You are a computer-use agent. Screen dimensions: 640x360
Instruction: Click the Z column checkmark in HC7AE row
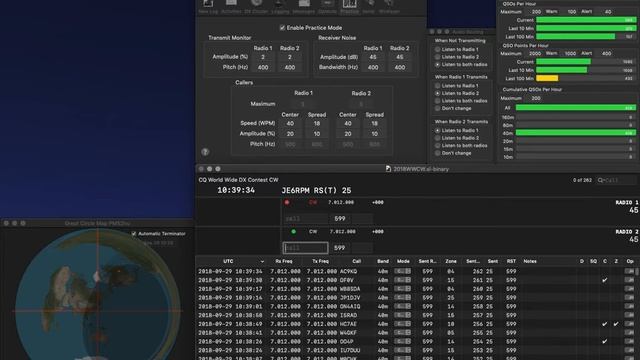pos(616,324)
